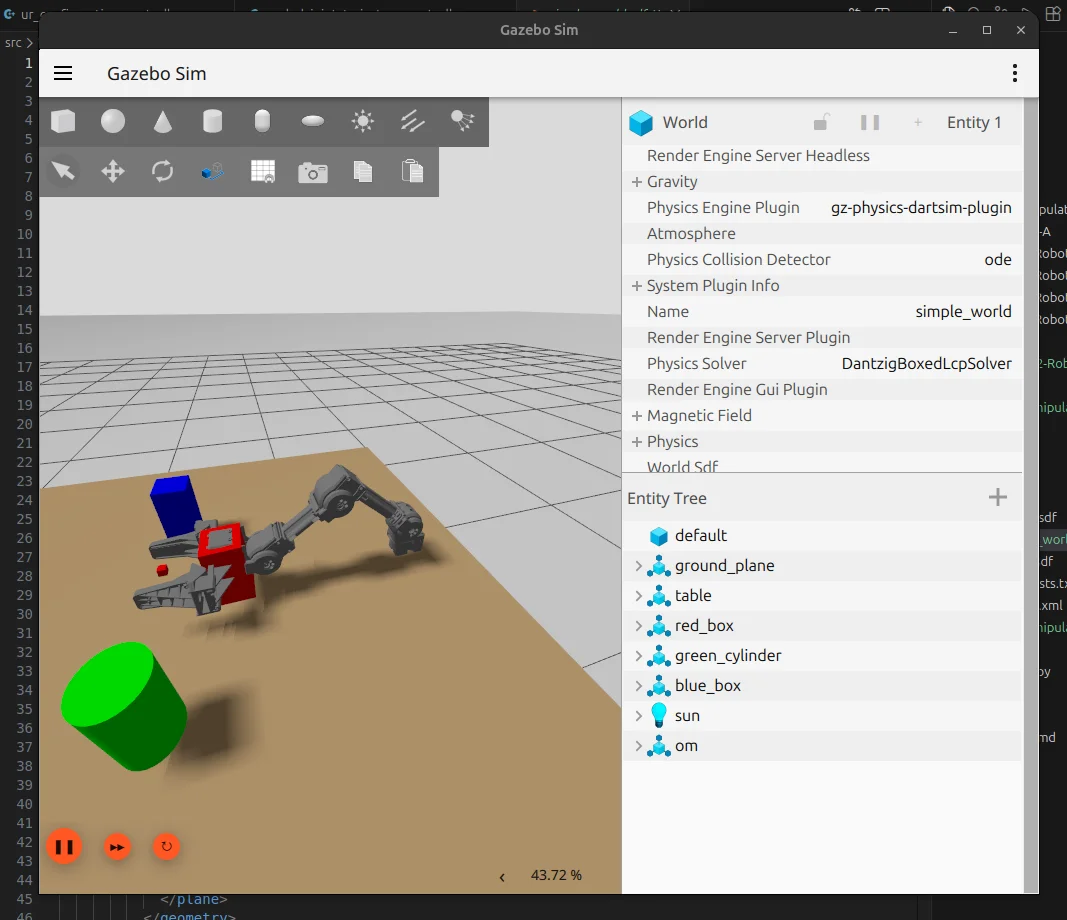Image resolution: width=1067 pixels, height=920 pixels.
Task: Step the simulation forward one step
Action: [x=117, y=846]
